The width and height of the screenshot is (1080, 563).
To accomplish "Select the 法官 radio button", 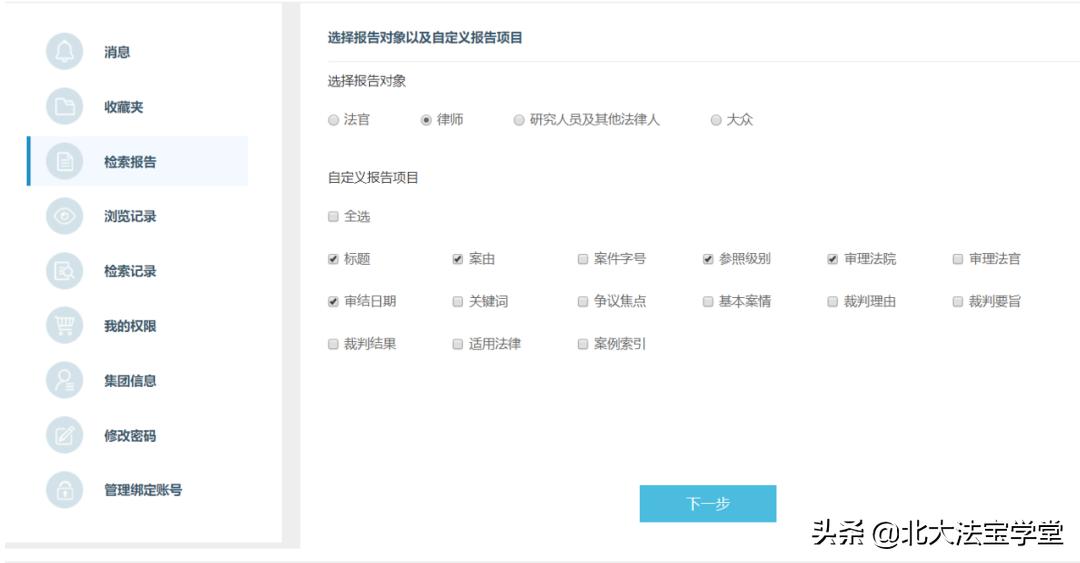I will pos(333,120).
